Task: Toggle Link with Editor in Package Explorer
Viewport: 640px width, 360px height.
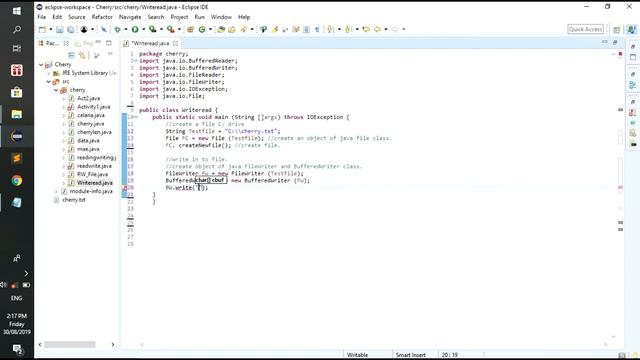Action: tap(82, 55)
